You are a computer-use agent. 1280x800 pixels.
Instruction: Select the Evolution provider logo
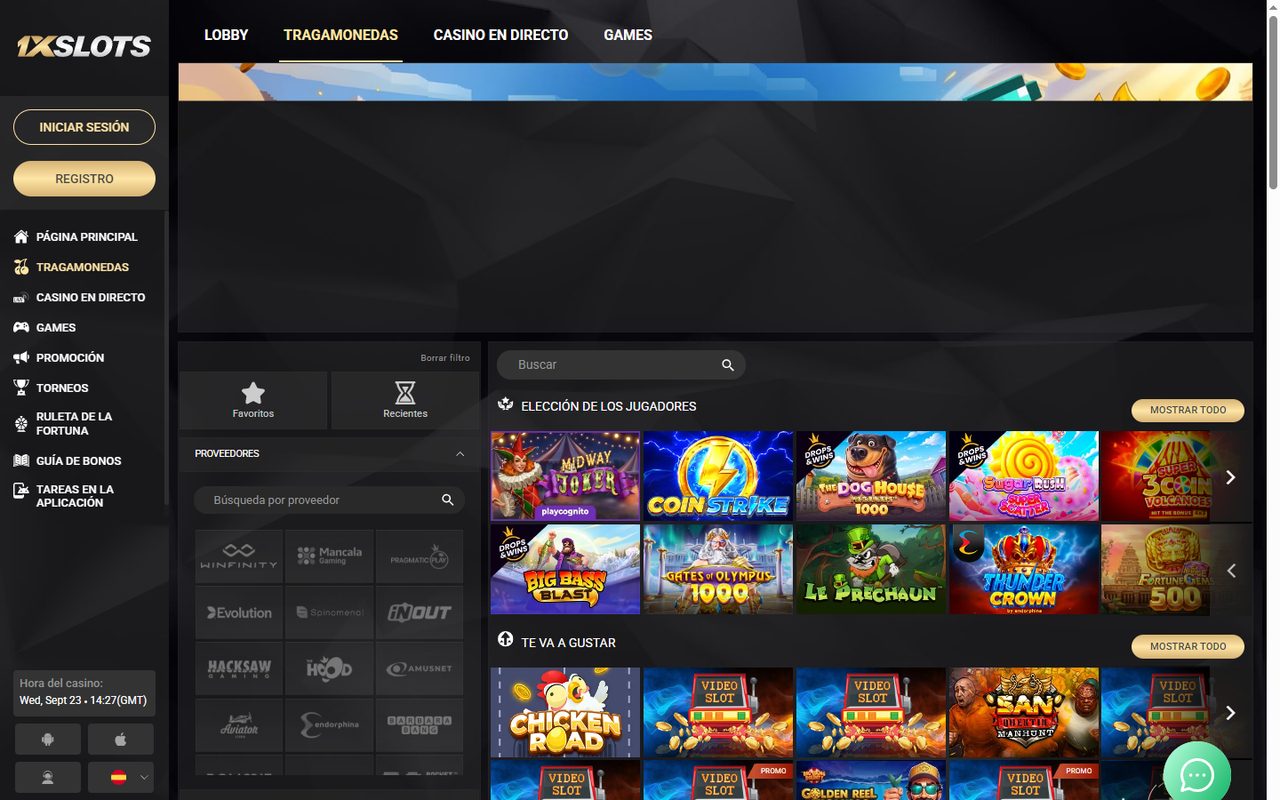coord(238,613)
